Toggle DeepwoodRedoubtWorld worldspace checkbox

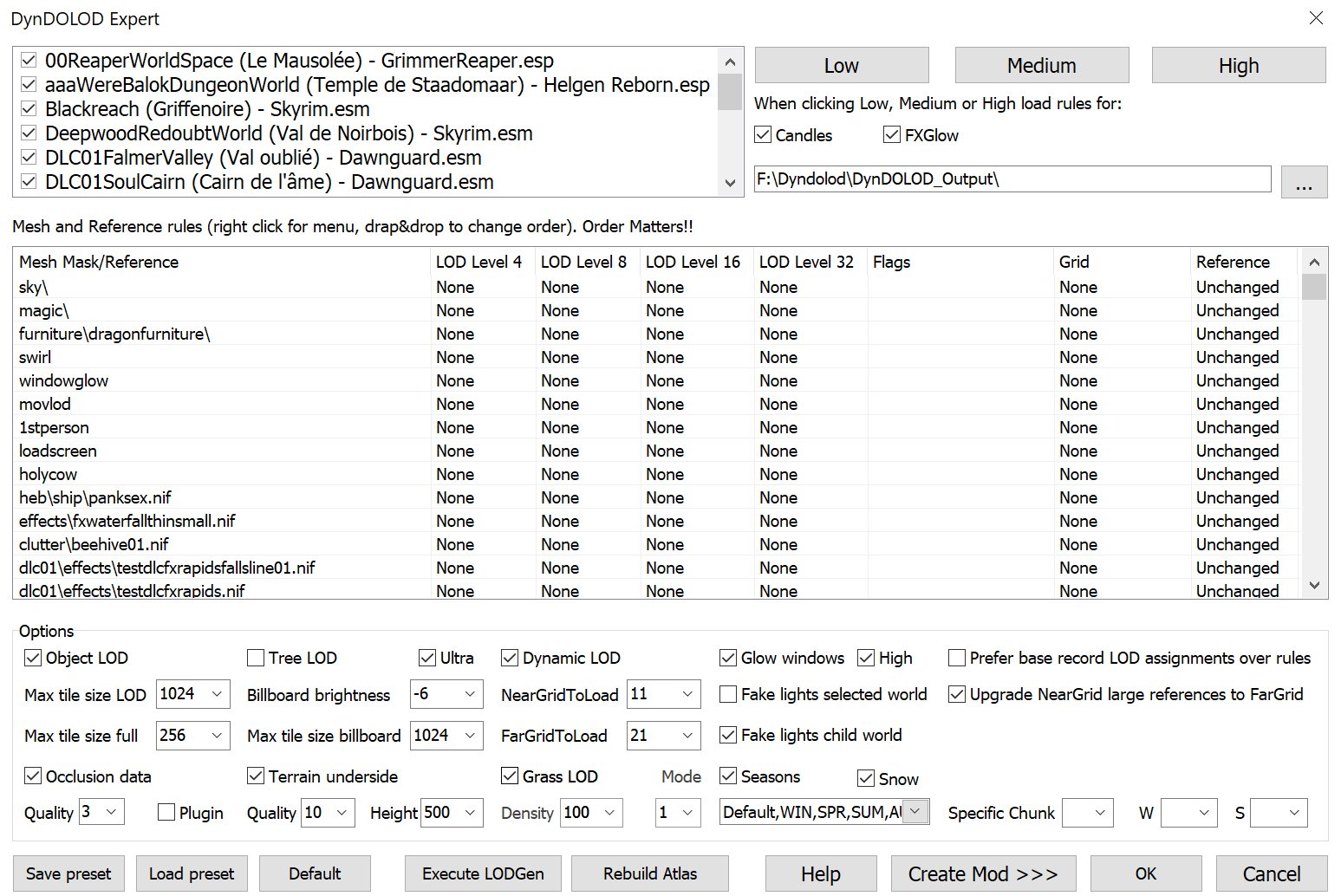[x=29, y=133]
